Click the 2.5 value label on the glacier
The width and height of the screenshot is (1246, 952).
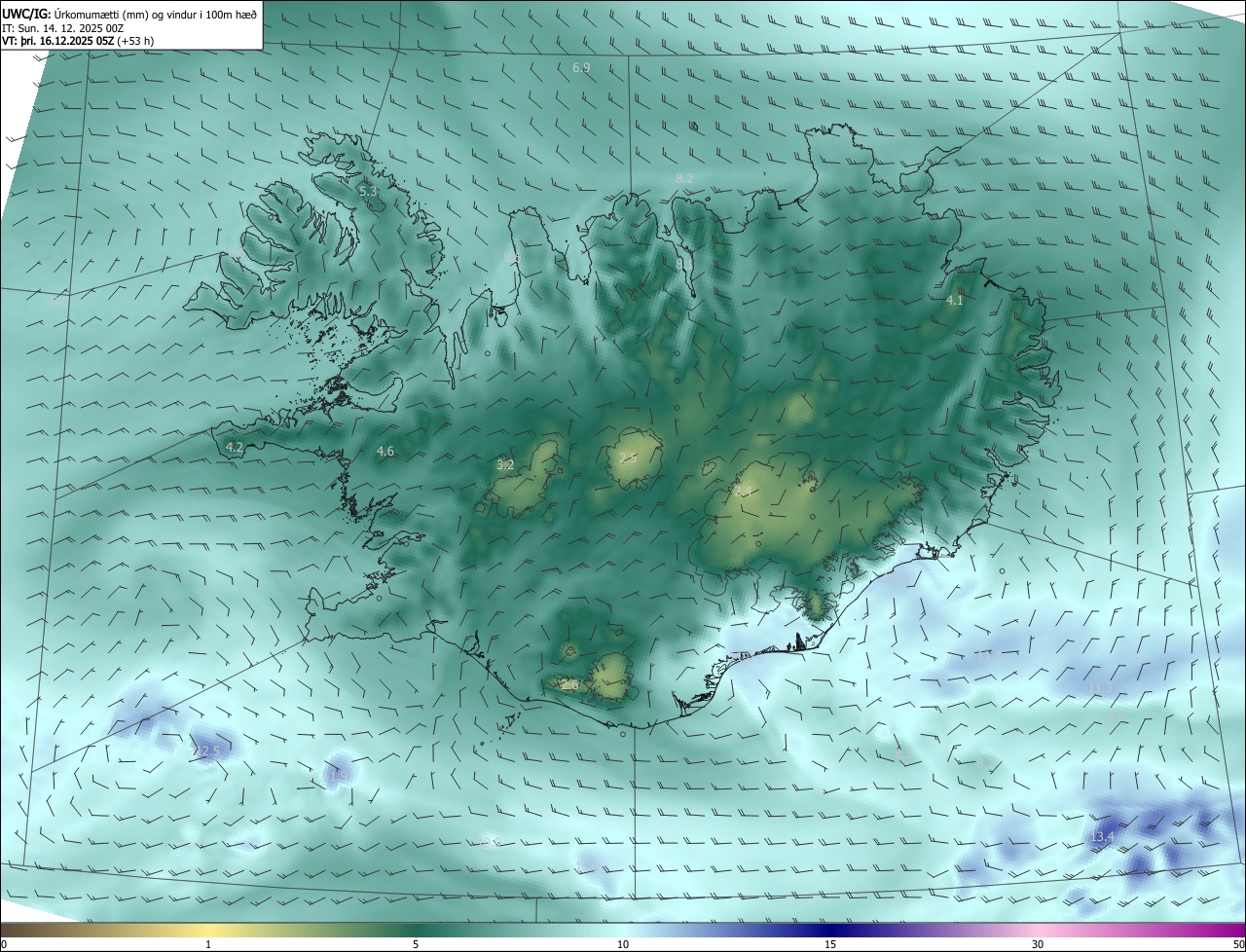tap(628, 458)
